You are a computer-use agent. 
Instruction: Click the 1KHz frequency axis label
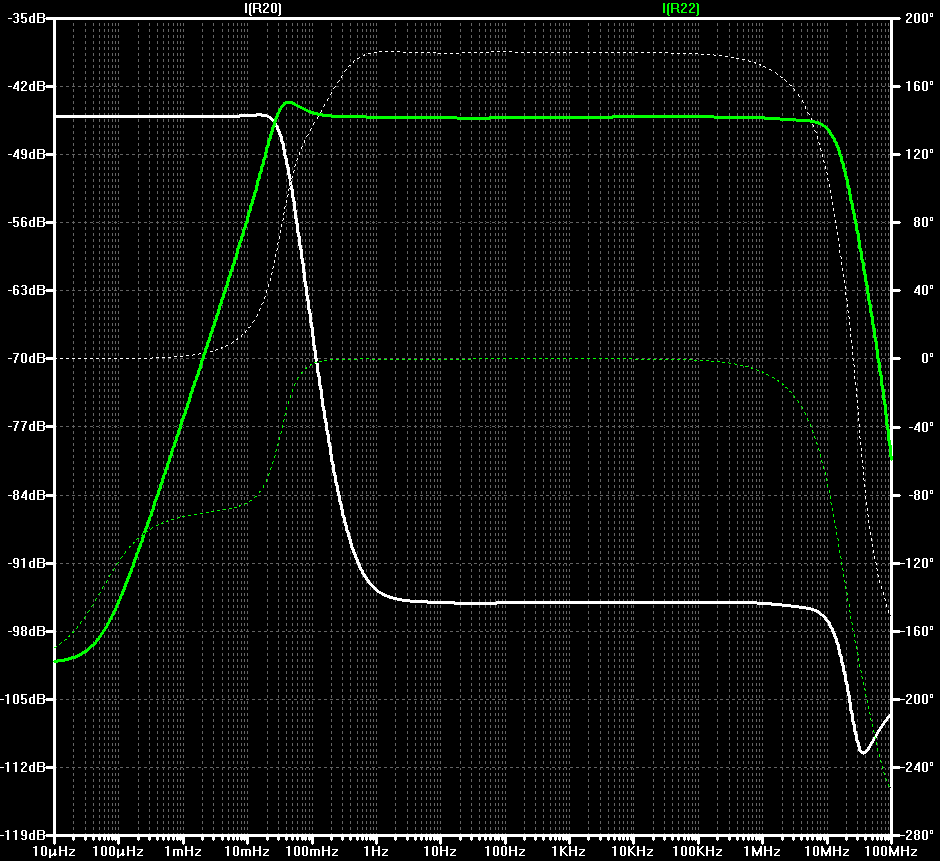(568, 852)
